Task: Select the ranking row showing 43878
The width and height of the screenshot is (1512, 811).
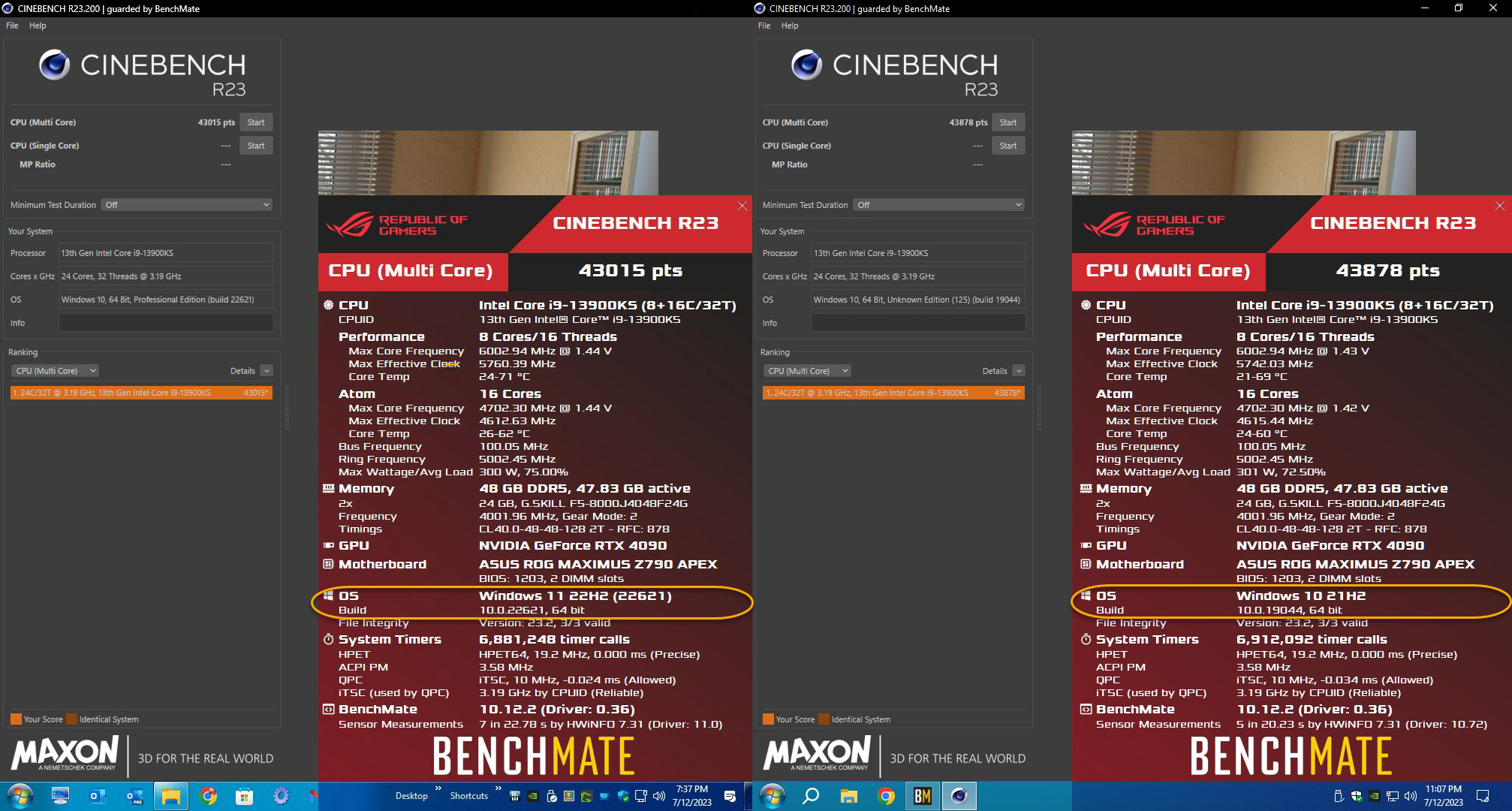Action: coord(893,393)
